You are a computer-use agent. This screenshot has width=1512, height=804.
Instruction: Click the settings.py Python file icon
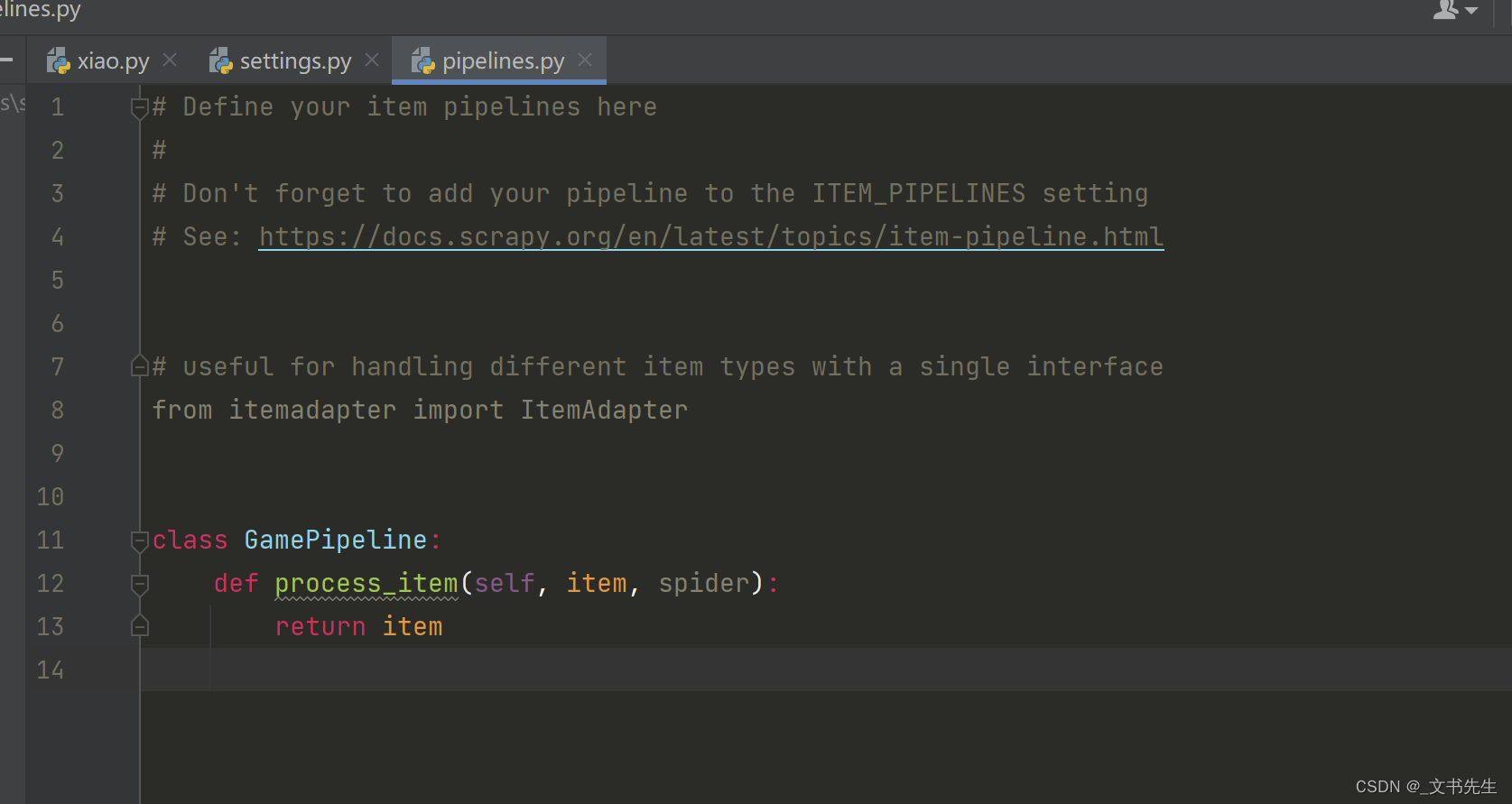point(221,61)
